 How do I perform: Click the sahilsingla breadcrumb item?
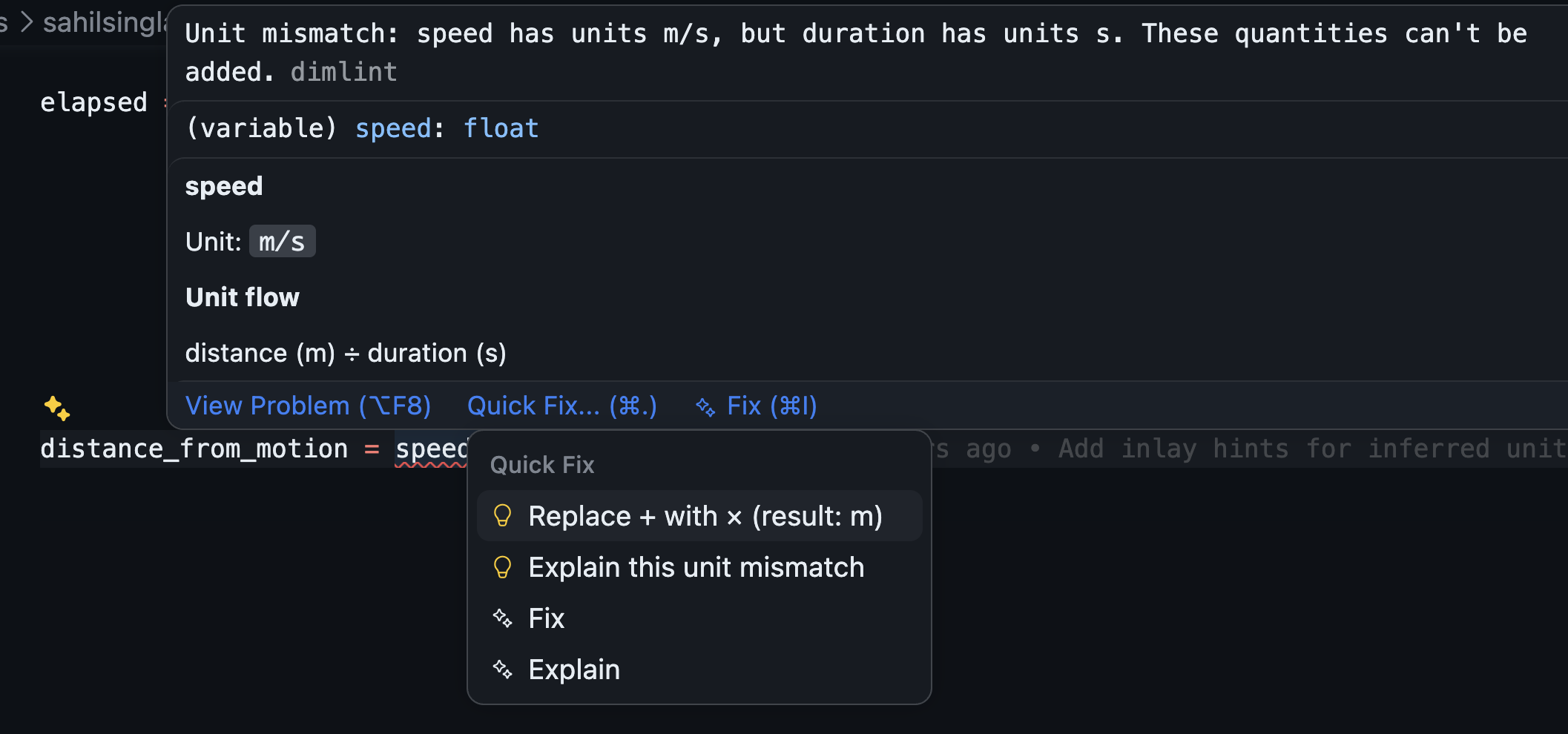[105, 23]
